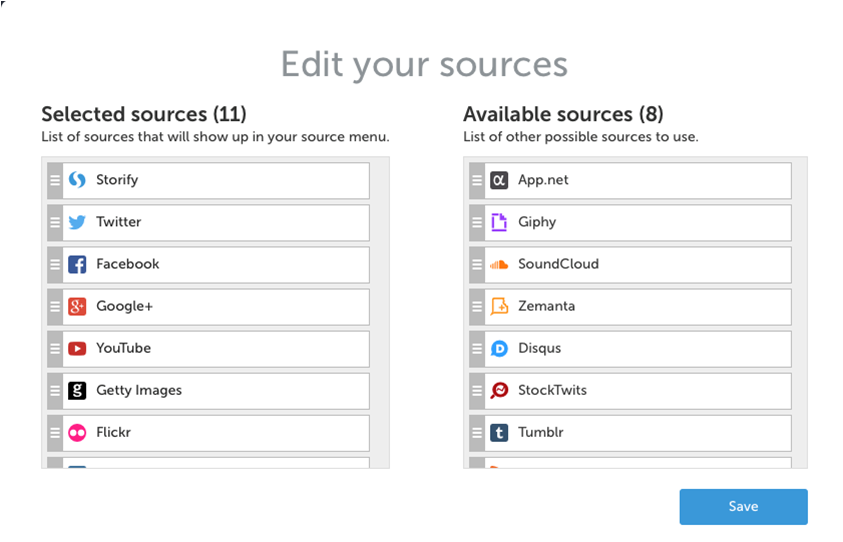Click the App.net alpha icon

point(499,181)
